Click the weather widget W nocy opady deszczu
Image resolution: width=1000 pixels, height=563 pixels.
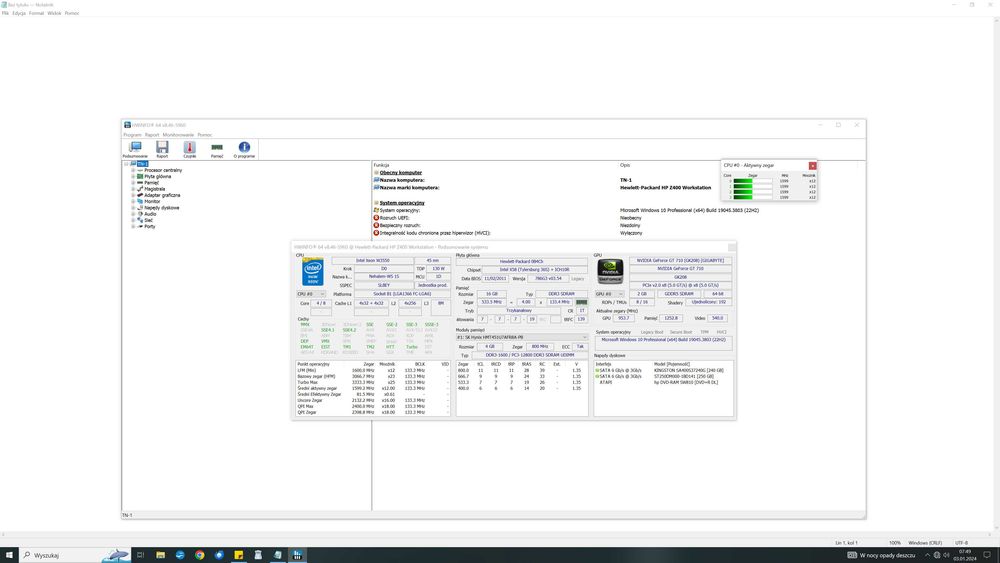pyautogui.click(x=881, y=555)
